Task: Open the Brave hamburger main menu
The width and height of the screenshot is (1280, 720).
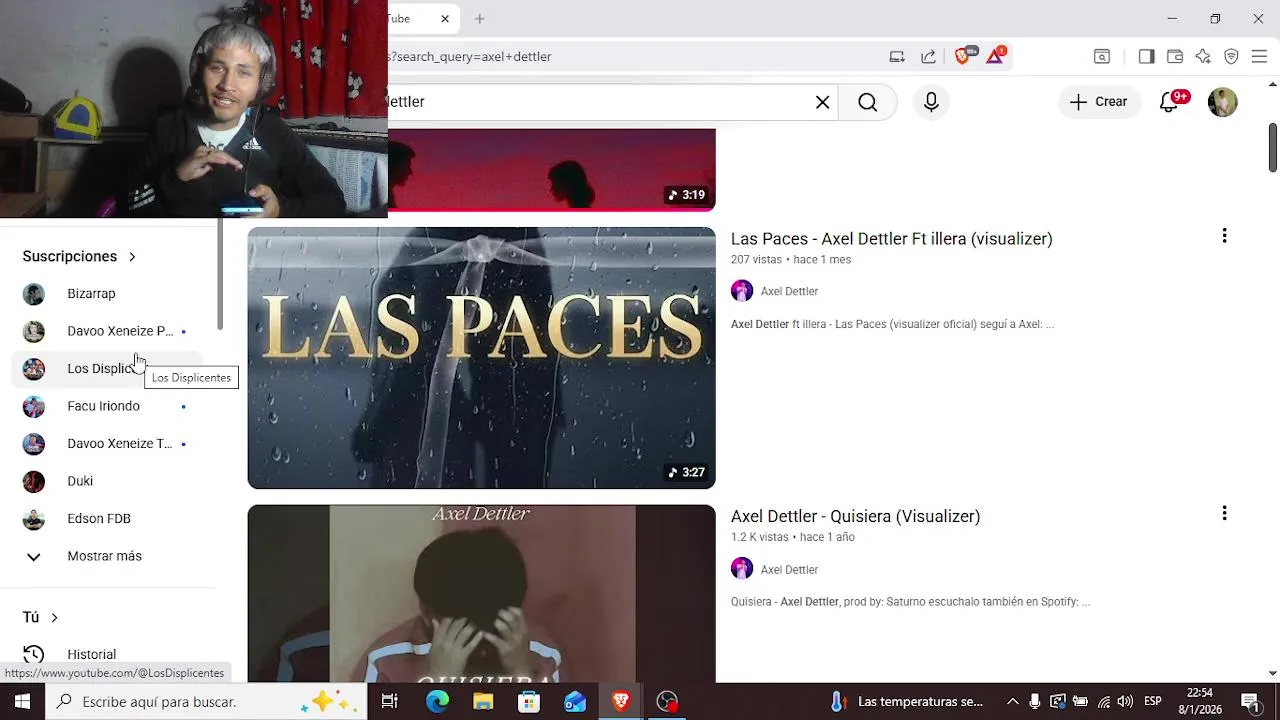Action: [x=1260, y=57]
